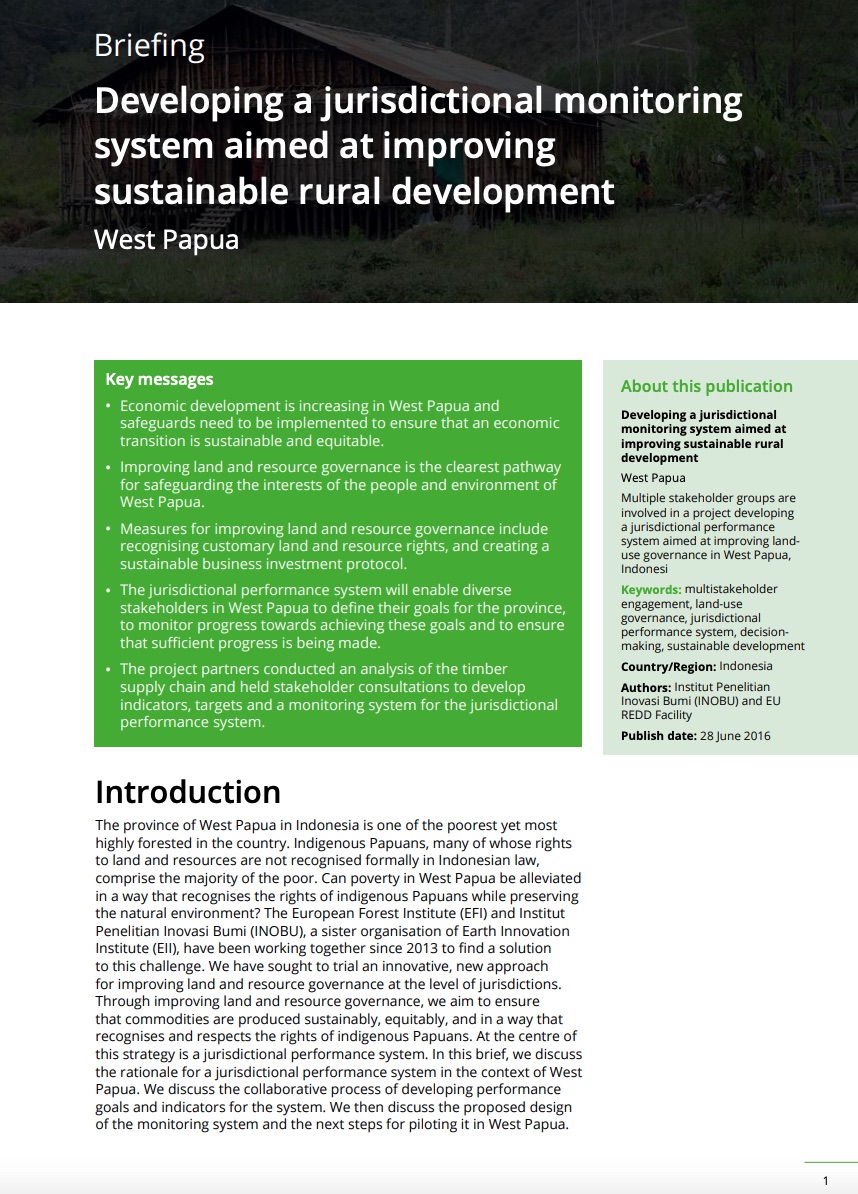
Task: Click the "Briefing" label in the header
Action: pyautogui.click(x=149, y=46)
